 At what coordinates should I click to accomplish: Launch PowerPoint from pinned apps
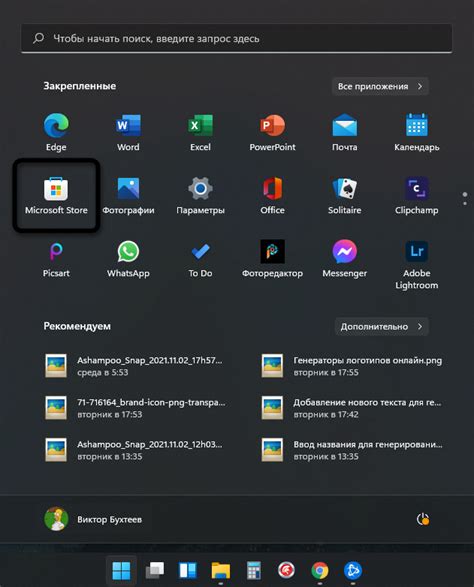(x=272, y=133)
